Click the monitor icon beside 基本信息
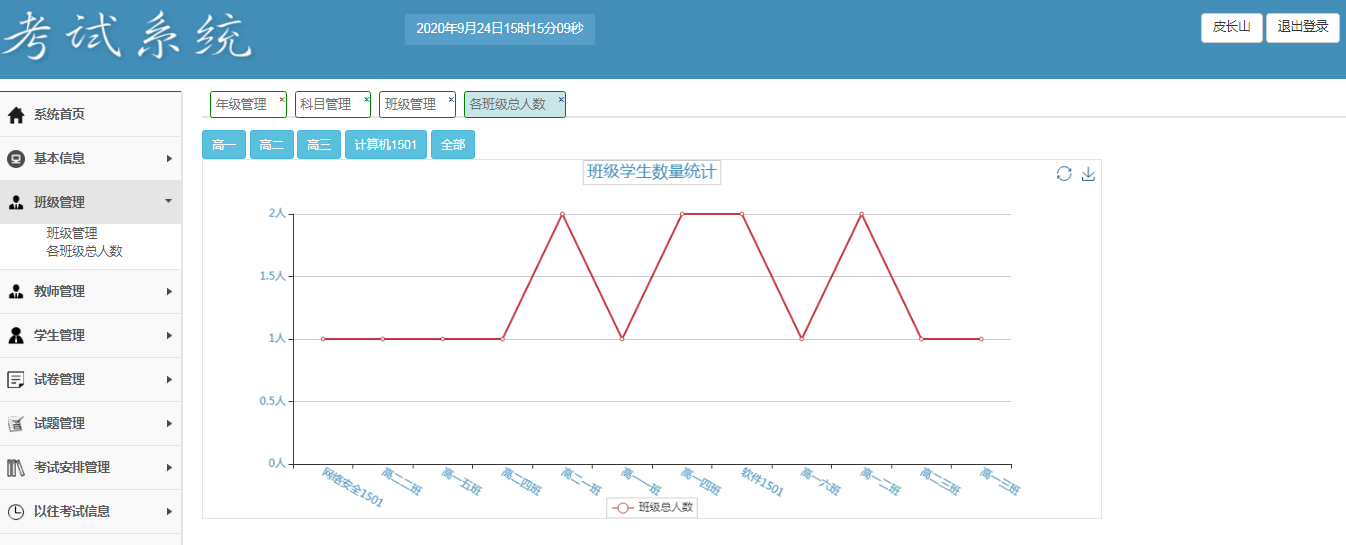 (x=16, y=159)
